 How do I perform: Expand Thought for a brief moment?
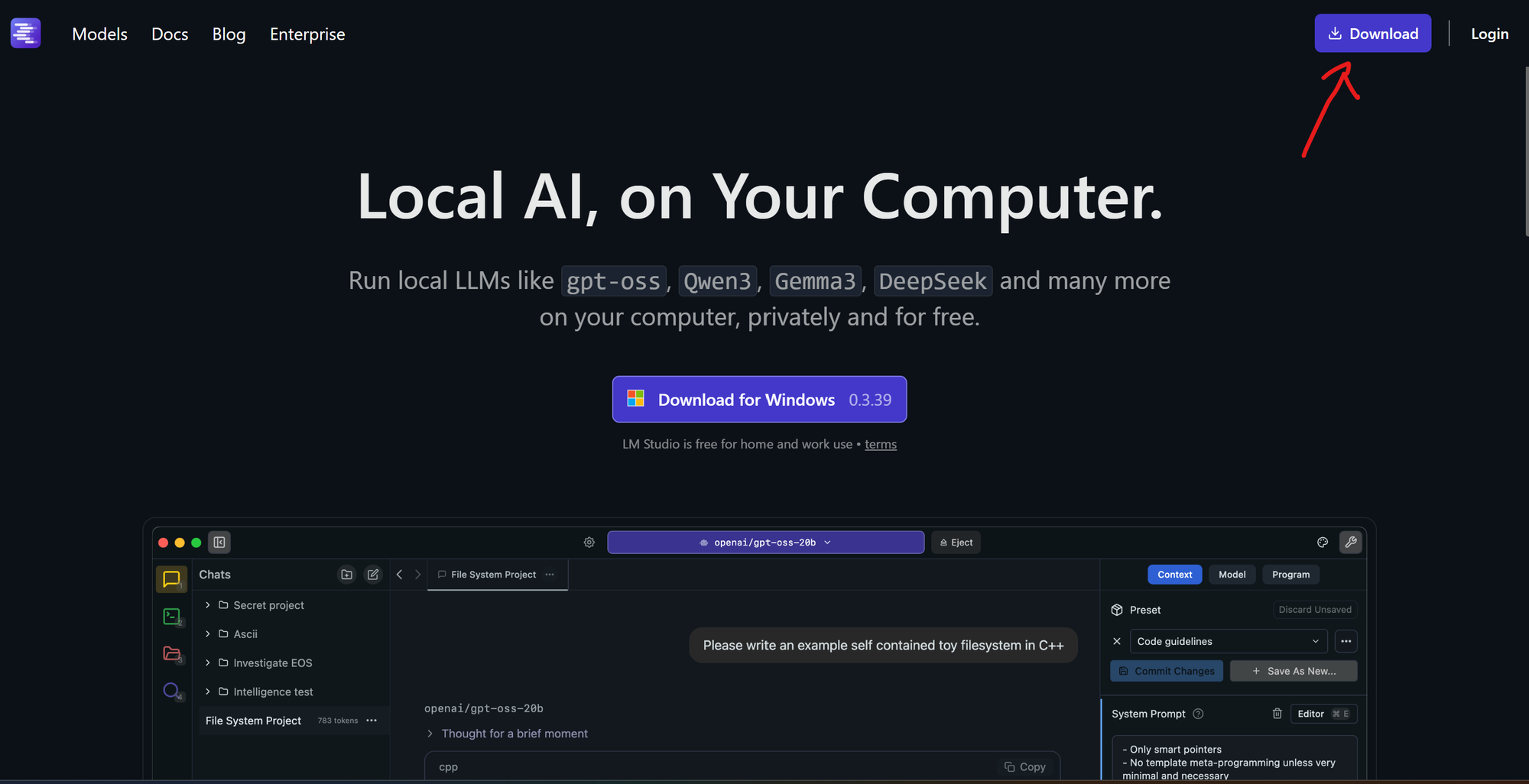click(x=430, y=734)
